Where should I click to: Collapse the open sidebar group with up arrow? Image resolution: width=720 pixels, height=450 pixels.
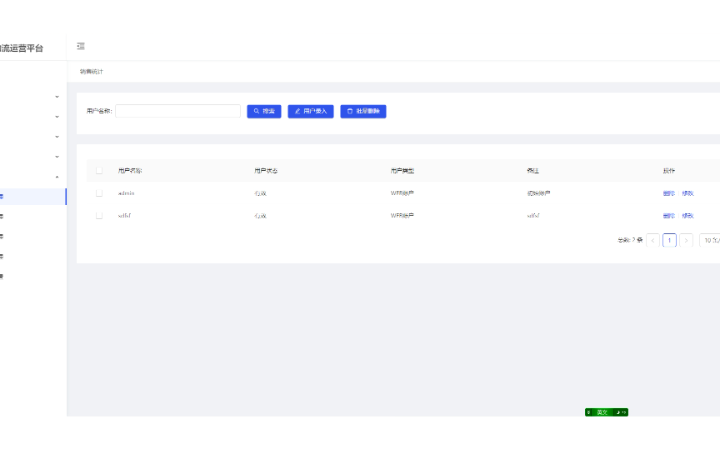pyautogui.click(x=57, y=177)
